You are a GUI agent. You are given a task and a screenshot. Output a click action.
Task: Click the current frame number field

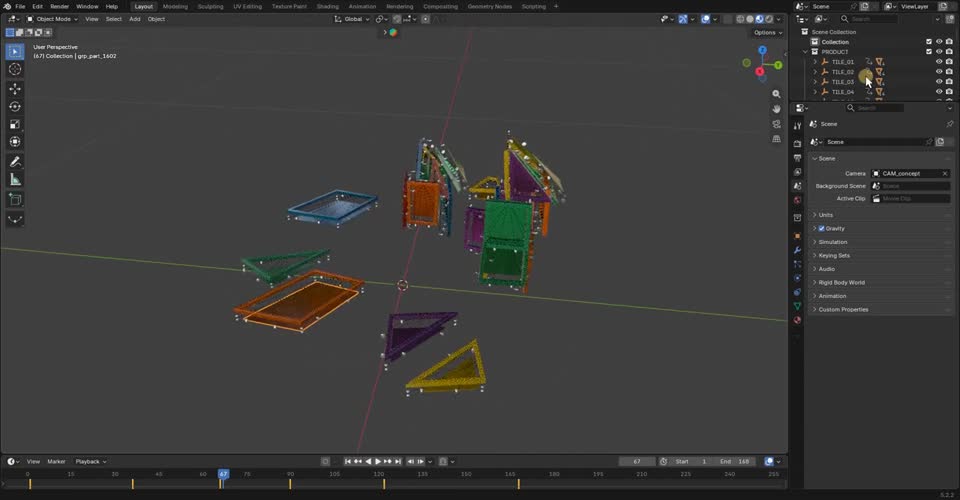point(637,461)
